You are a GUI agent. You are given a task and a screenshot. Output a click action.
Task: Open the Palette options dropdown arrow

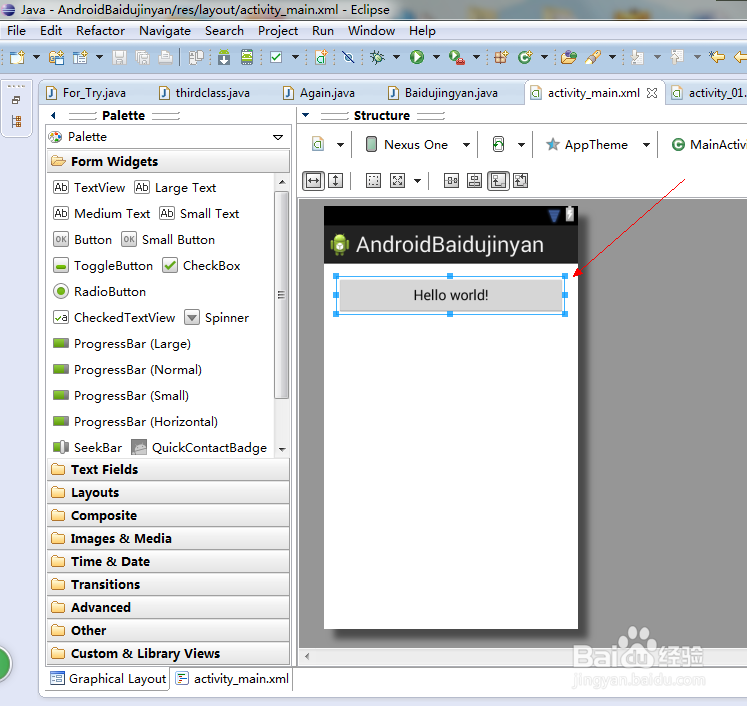pos(278,137)
